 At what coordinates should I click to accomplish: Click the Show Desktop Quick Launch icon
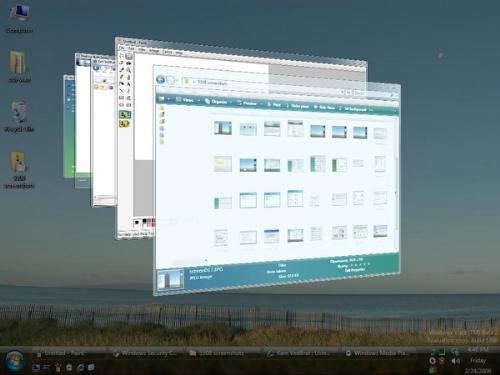tap(36, 368)
